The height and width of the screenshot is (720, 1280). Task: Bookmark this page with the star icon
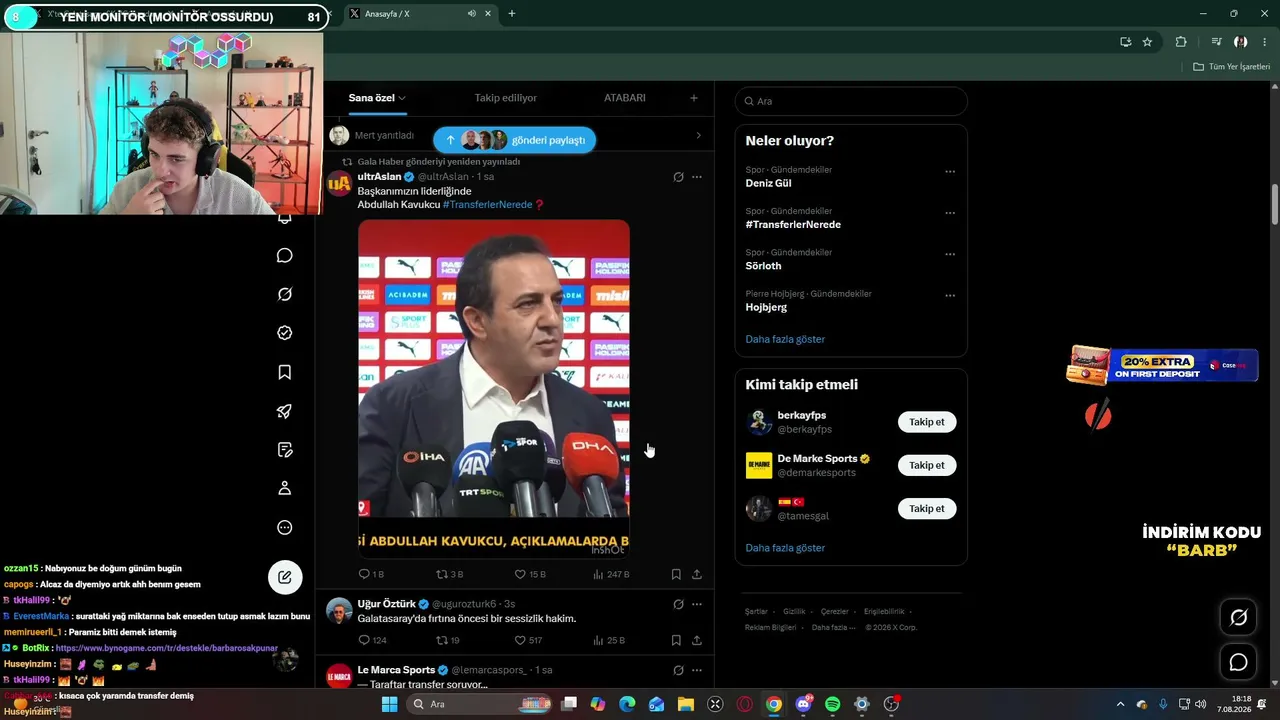[x=1147, y=42]
